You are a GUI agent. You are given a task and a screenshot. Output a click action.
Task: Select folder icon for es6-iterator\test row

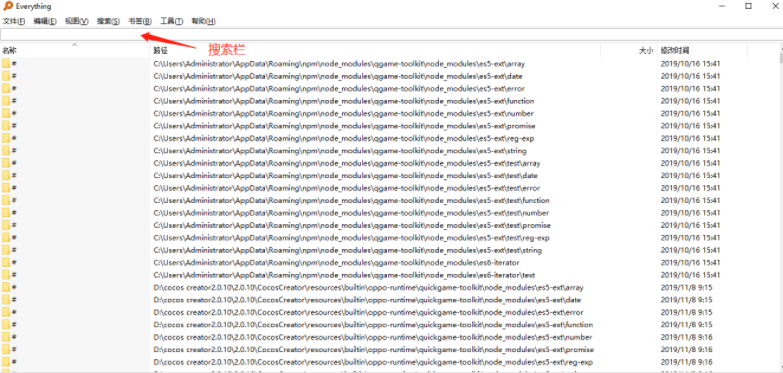click(x=6, y=275)
